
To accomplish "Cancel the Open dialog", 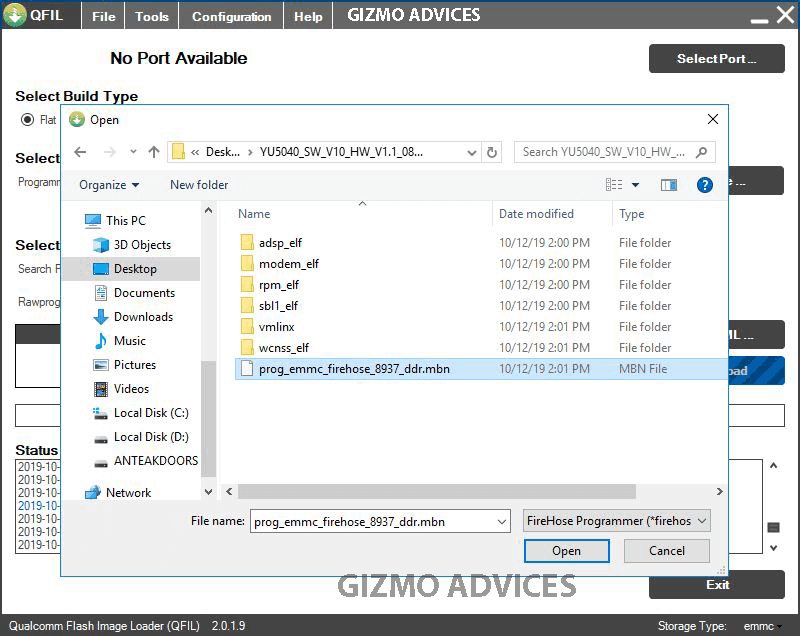I will [x=666, y=551].
